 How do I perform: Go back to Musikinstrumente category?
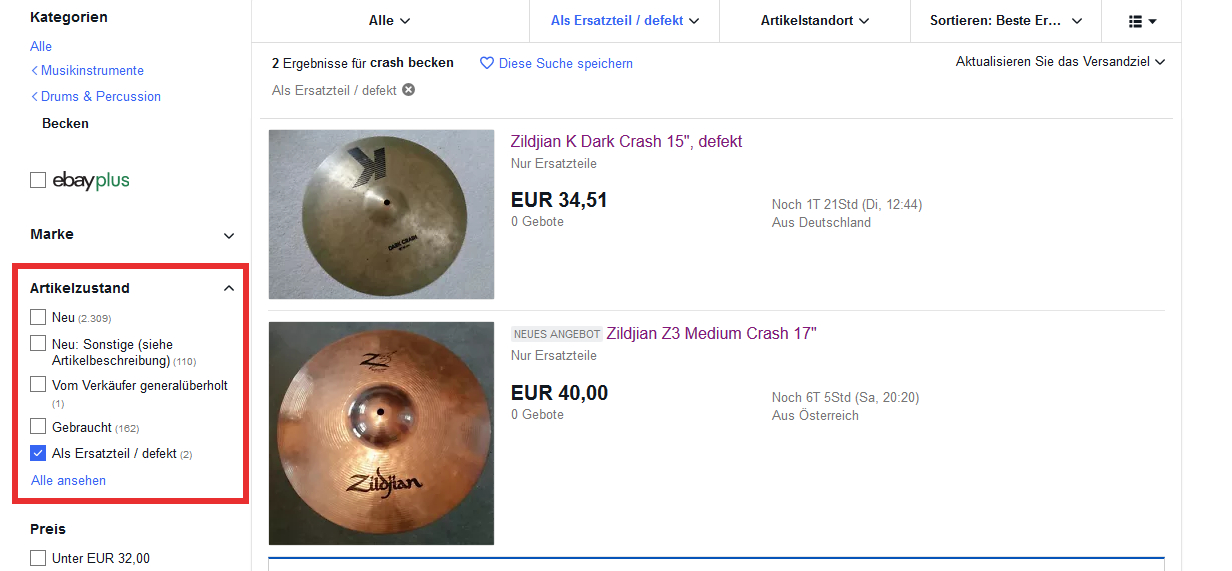[x=87, y=71]
